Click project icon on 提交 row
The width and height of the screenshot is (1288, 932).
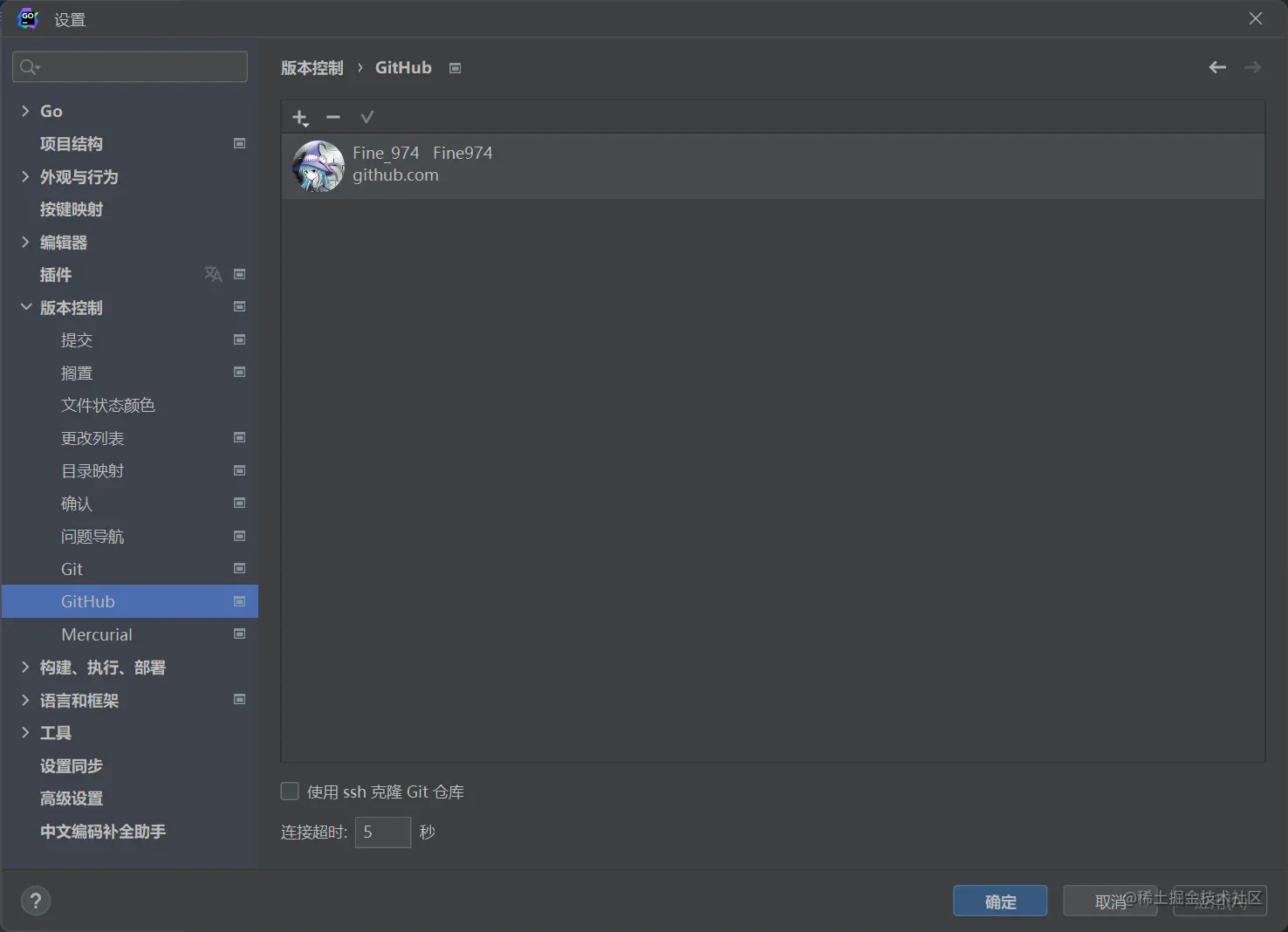click(x=240, y=339)
